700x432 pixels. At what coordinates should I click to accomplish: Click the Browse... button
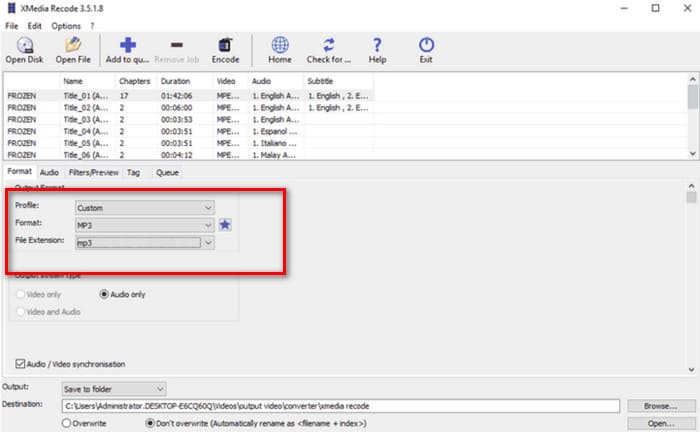click(x=661, y=406)
